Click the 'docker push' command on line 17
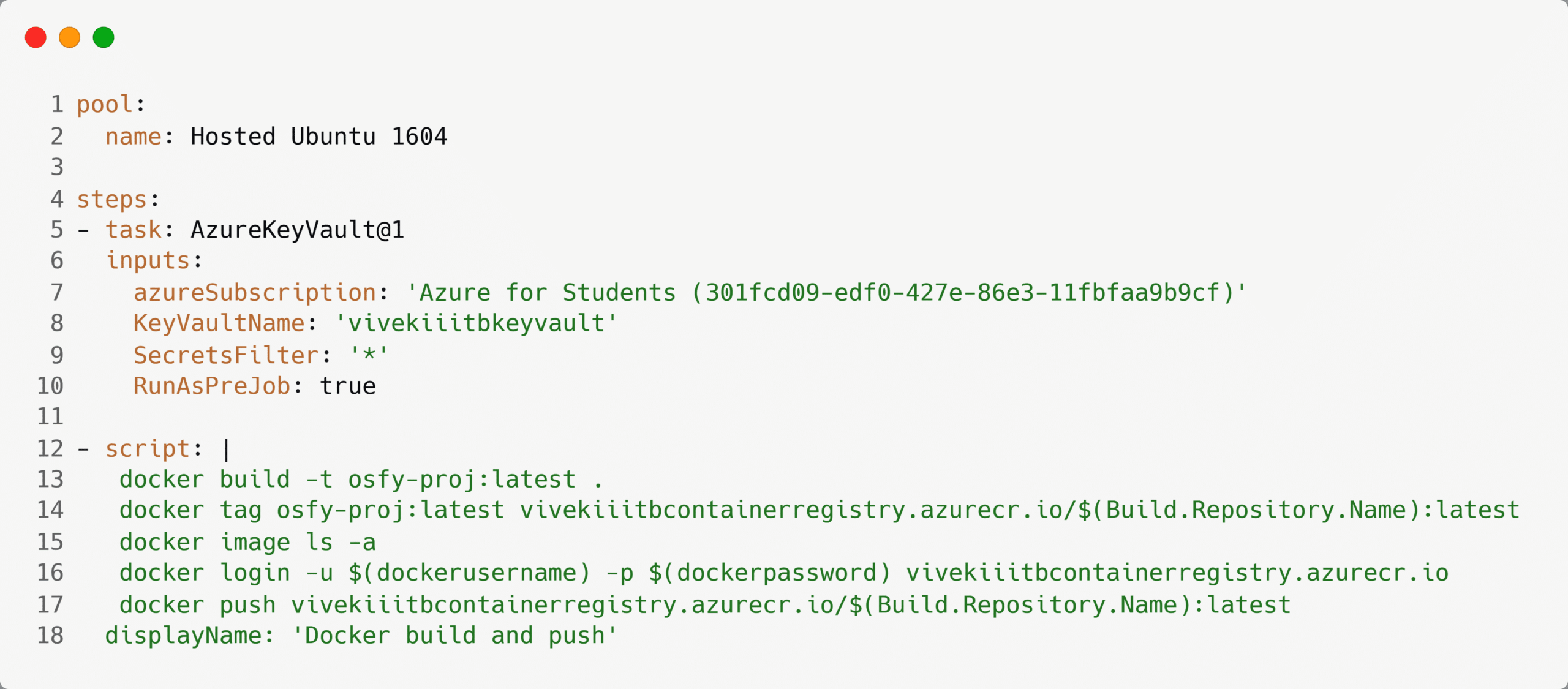The image size is (1568, 689). tap(704, 605)
